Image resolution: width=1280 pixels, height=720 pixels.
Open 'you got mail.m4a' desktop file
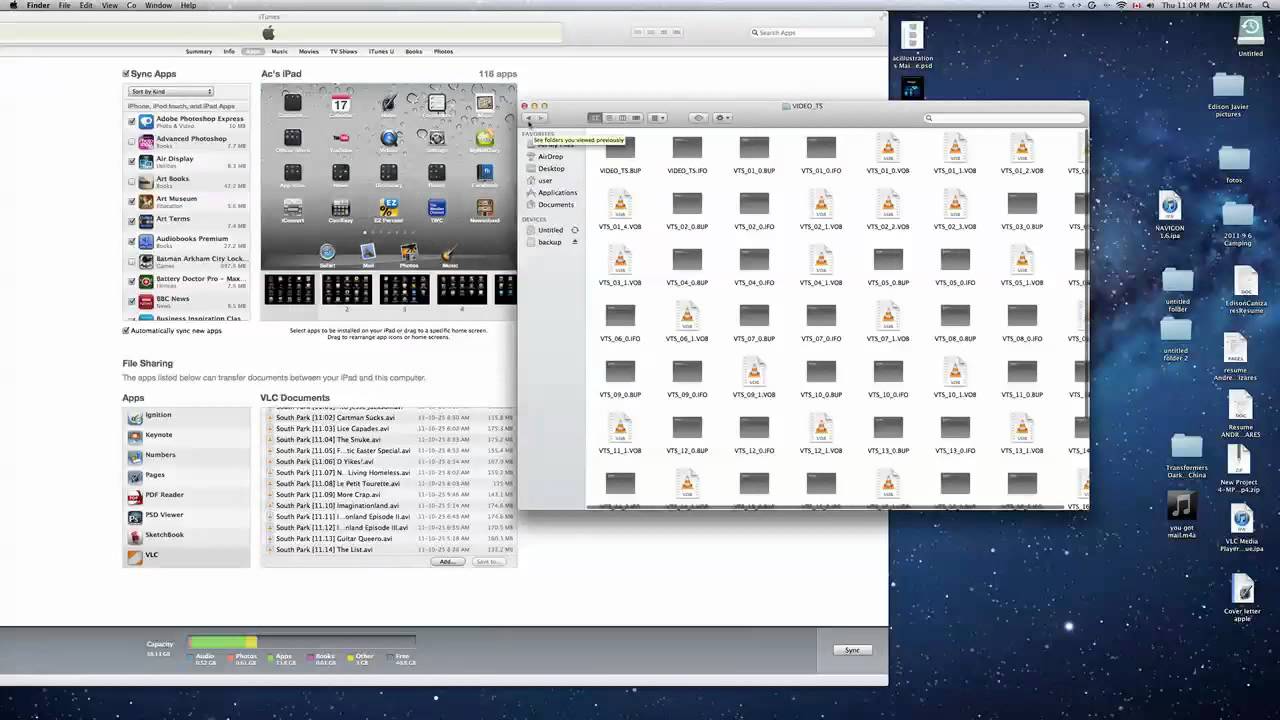click(x=1182, y=516)
